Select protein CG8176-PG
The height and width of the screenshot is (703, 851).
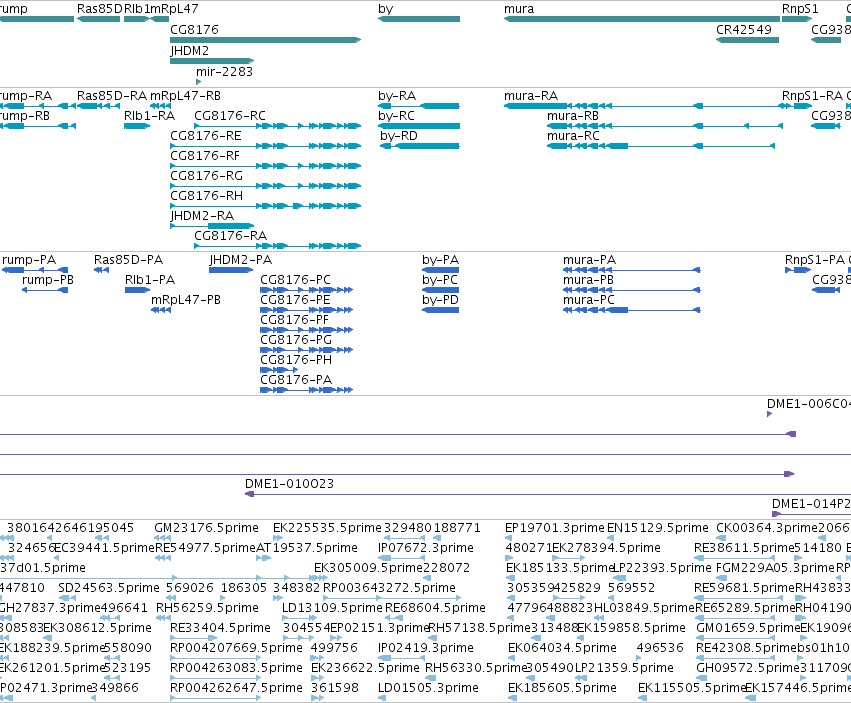point(307,350)
